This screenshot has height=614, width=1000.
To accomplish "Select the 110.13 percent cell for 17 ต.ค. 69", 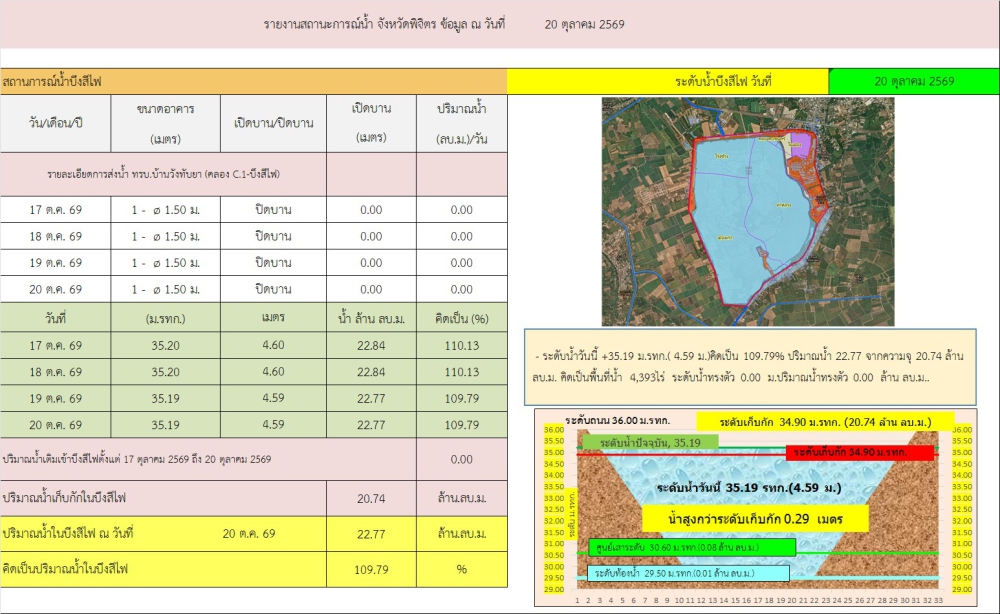I will tap(462, 346).
